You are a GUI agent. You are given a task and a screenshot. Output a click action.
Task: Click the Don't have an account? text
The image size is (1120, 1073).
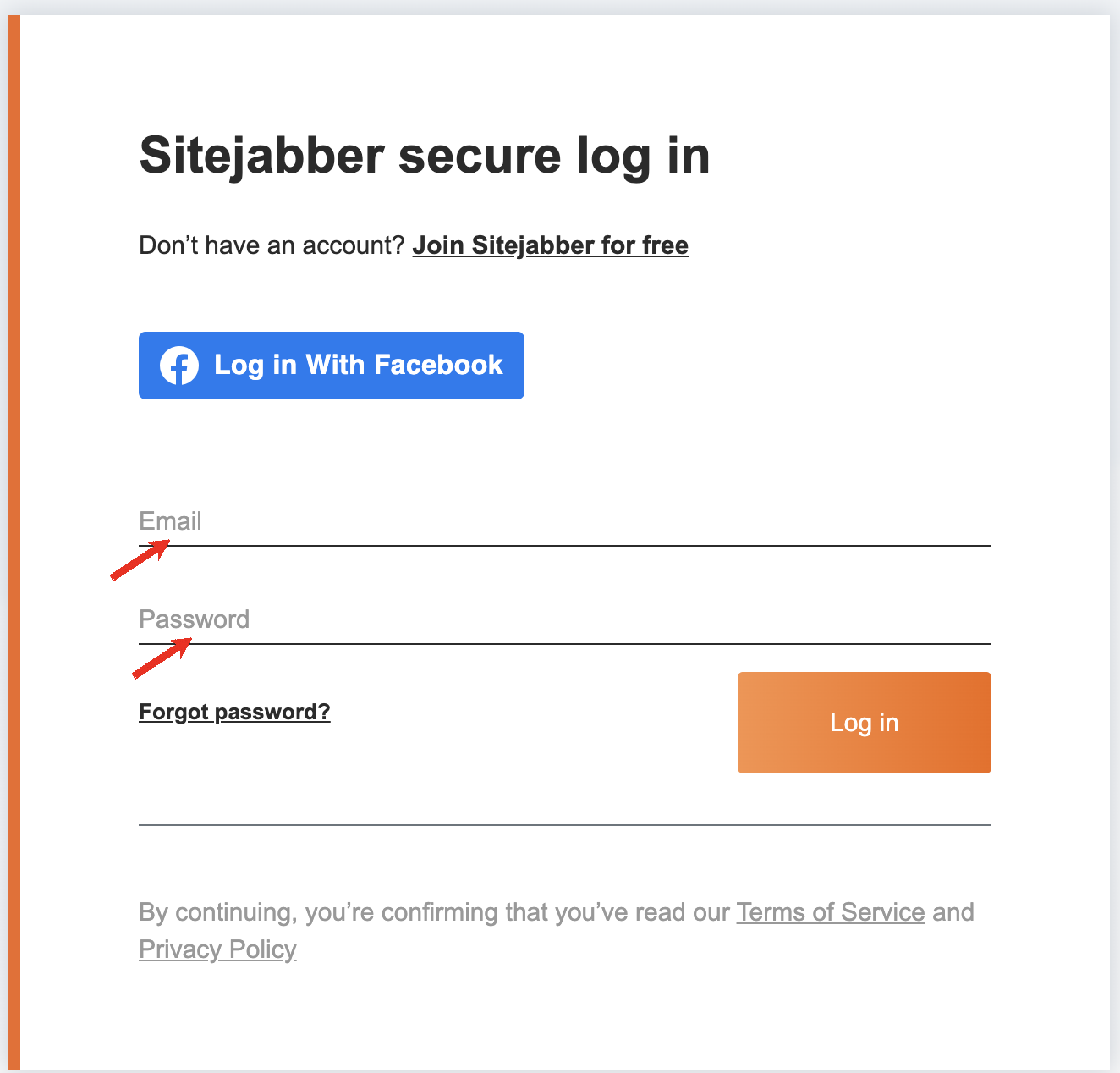pos(272,245)
